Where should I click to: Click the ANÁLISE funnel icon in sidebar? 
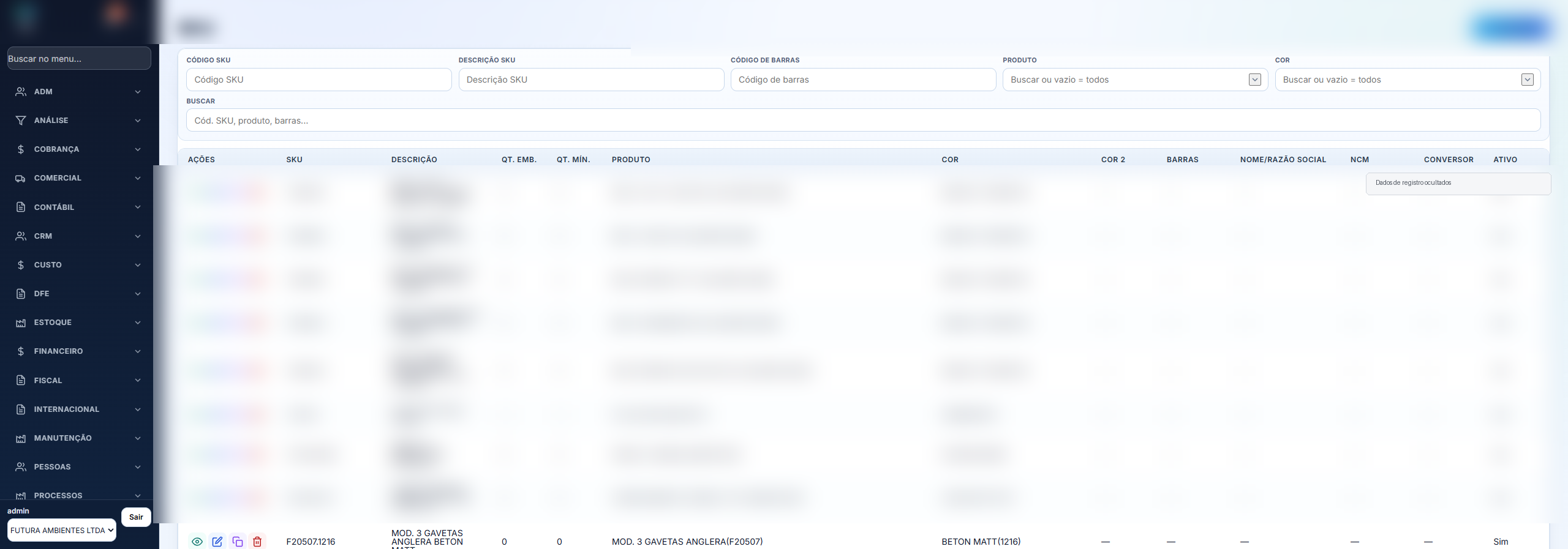[21, 121]
